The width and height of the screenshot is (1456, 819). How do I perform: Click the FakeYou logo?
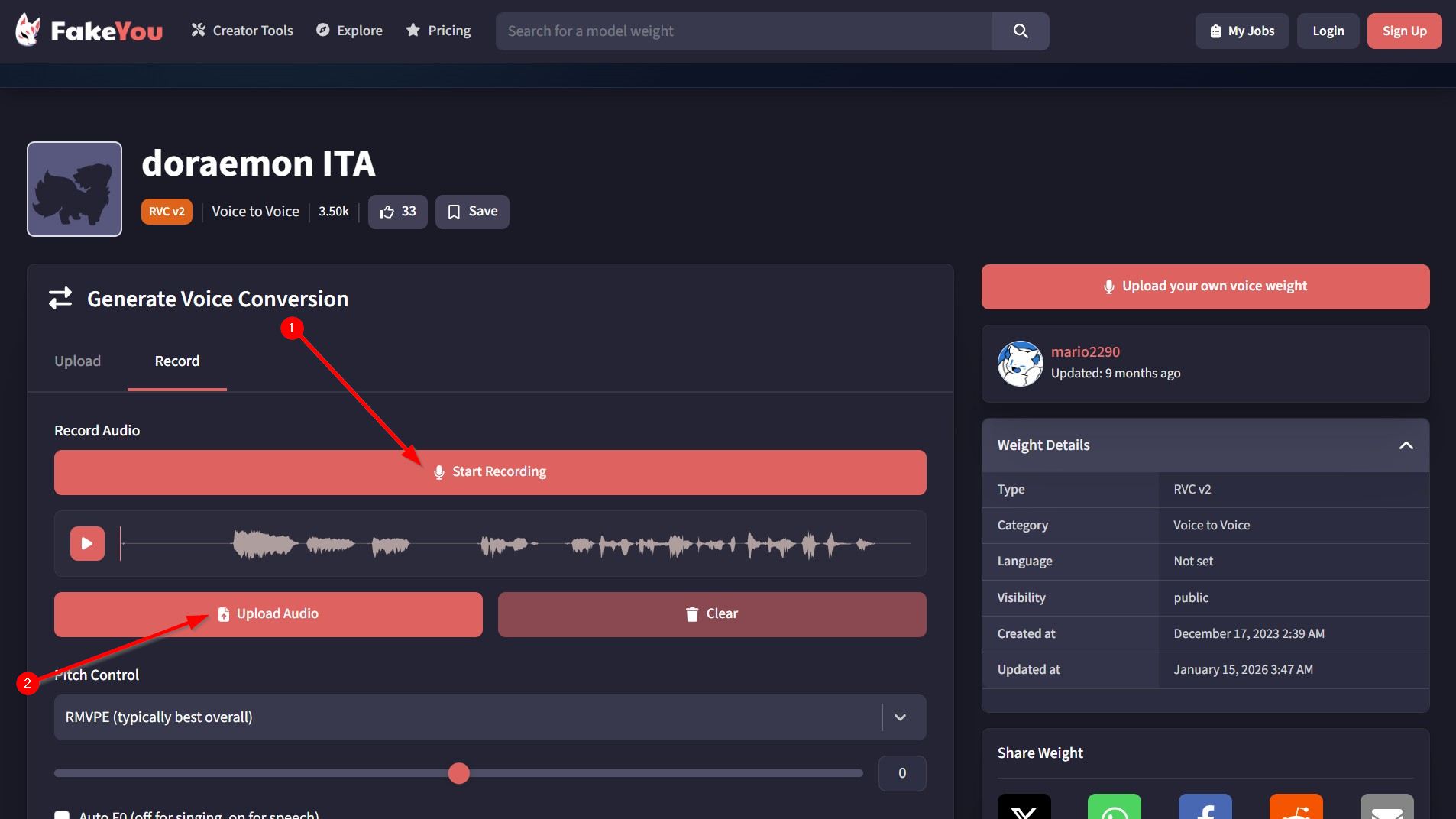[89, 31]
